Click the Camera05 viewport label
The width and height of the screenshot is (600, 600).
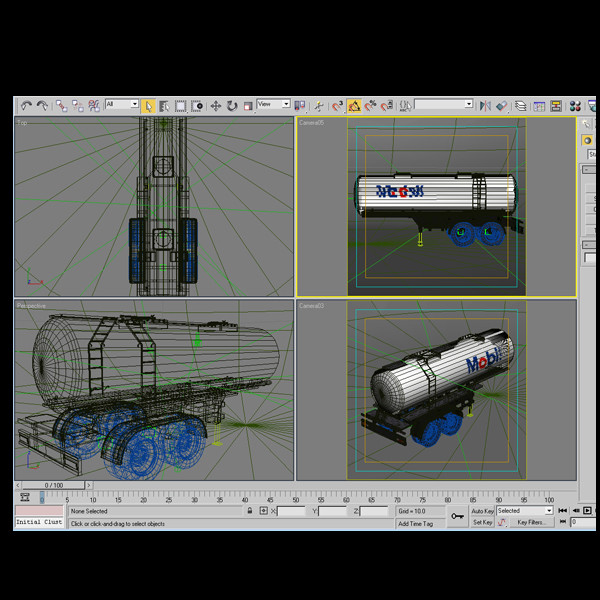311,123
